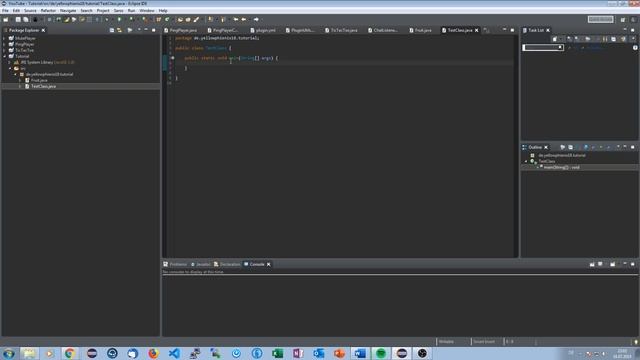Viewport: 640px width, 360px height.
Task: Open the Windows Start menu
Action: [9, 353]
